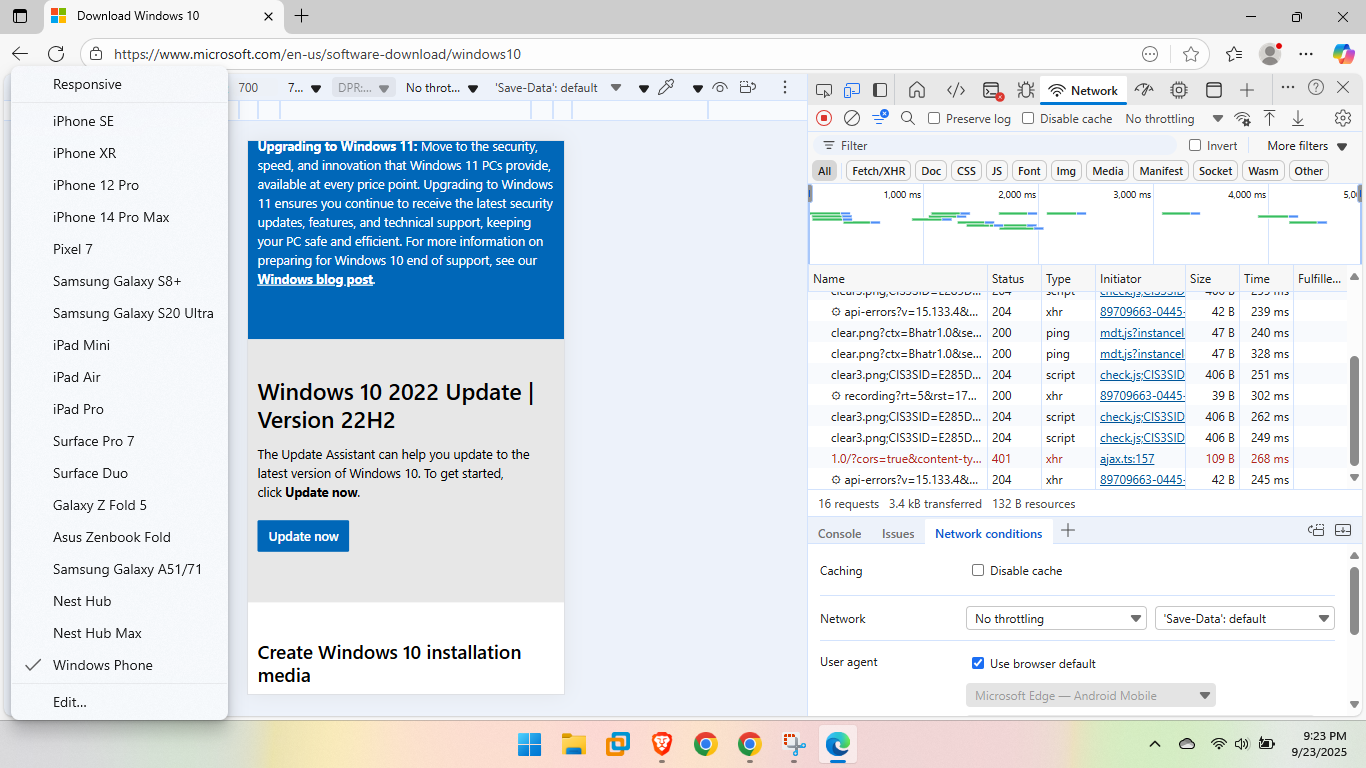Click the import HAR upload arrow
The image size is (1366, 768).
tap(1269, 118)
